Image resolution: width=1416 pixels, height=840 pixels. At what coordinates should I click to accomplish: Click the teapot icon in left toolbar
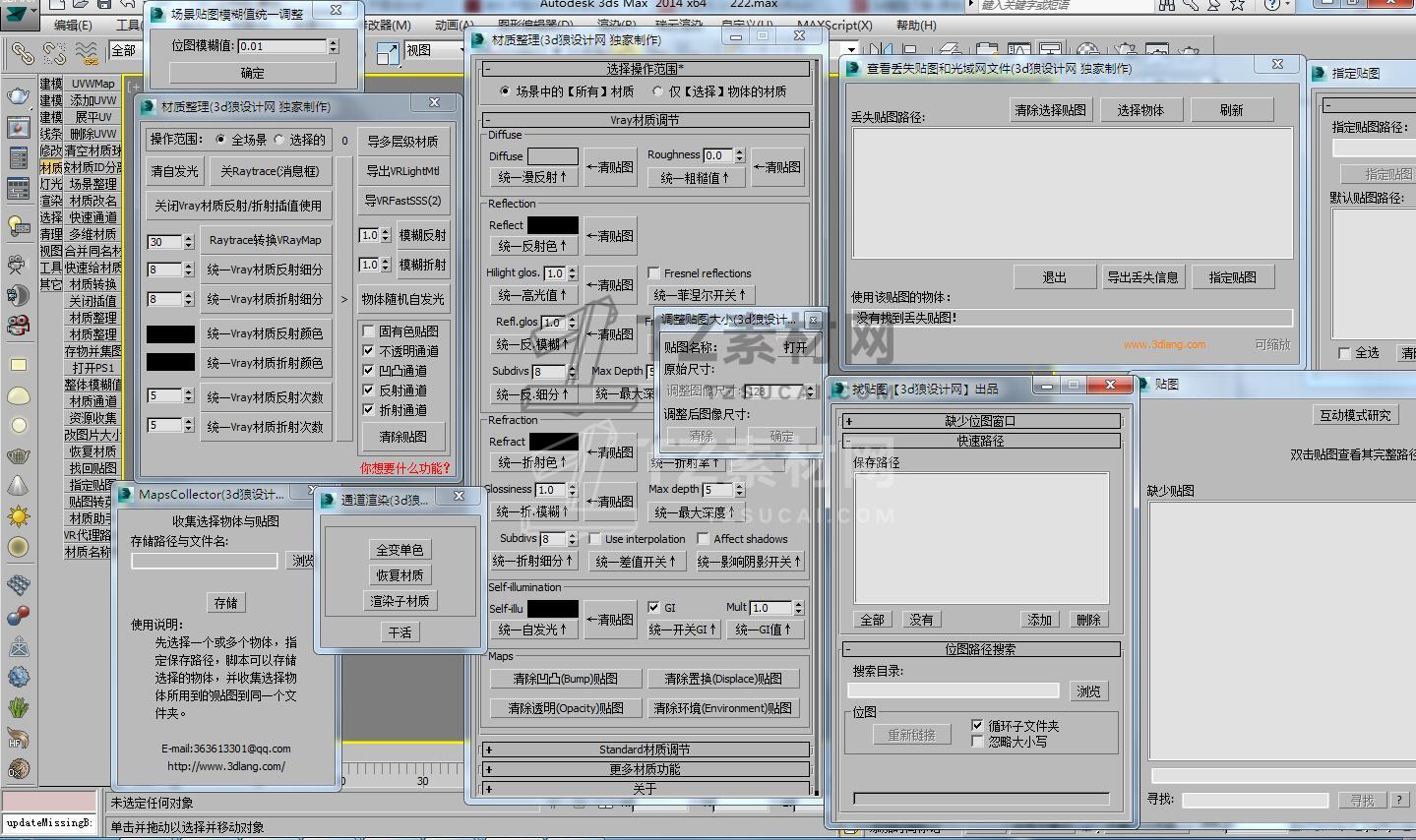pyautogui.click(x=19, y=95)
